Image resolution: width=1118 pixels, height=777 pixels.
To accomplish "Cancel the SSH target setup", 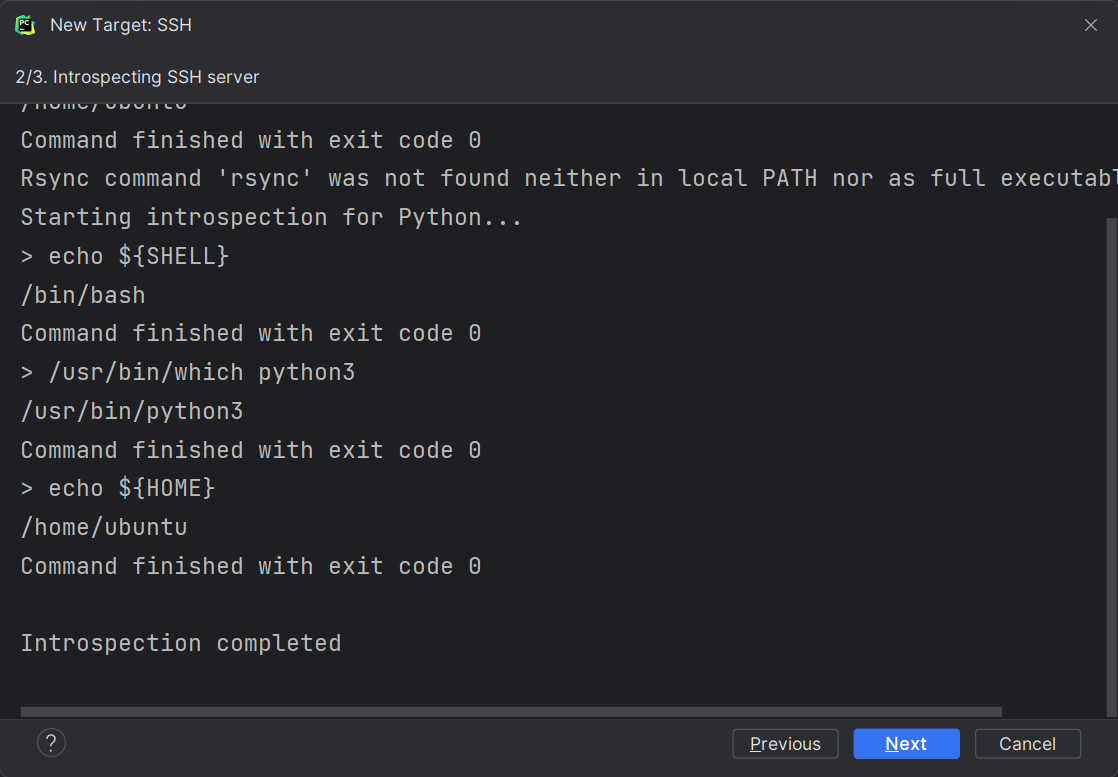I will point(1027,744).
